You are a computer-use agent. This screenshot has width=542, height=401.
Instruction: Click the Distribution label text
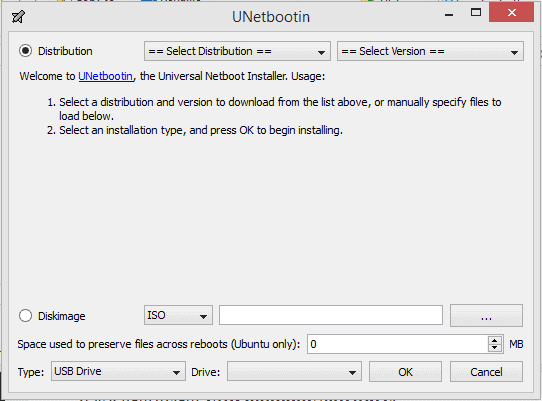(65, 51)
